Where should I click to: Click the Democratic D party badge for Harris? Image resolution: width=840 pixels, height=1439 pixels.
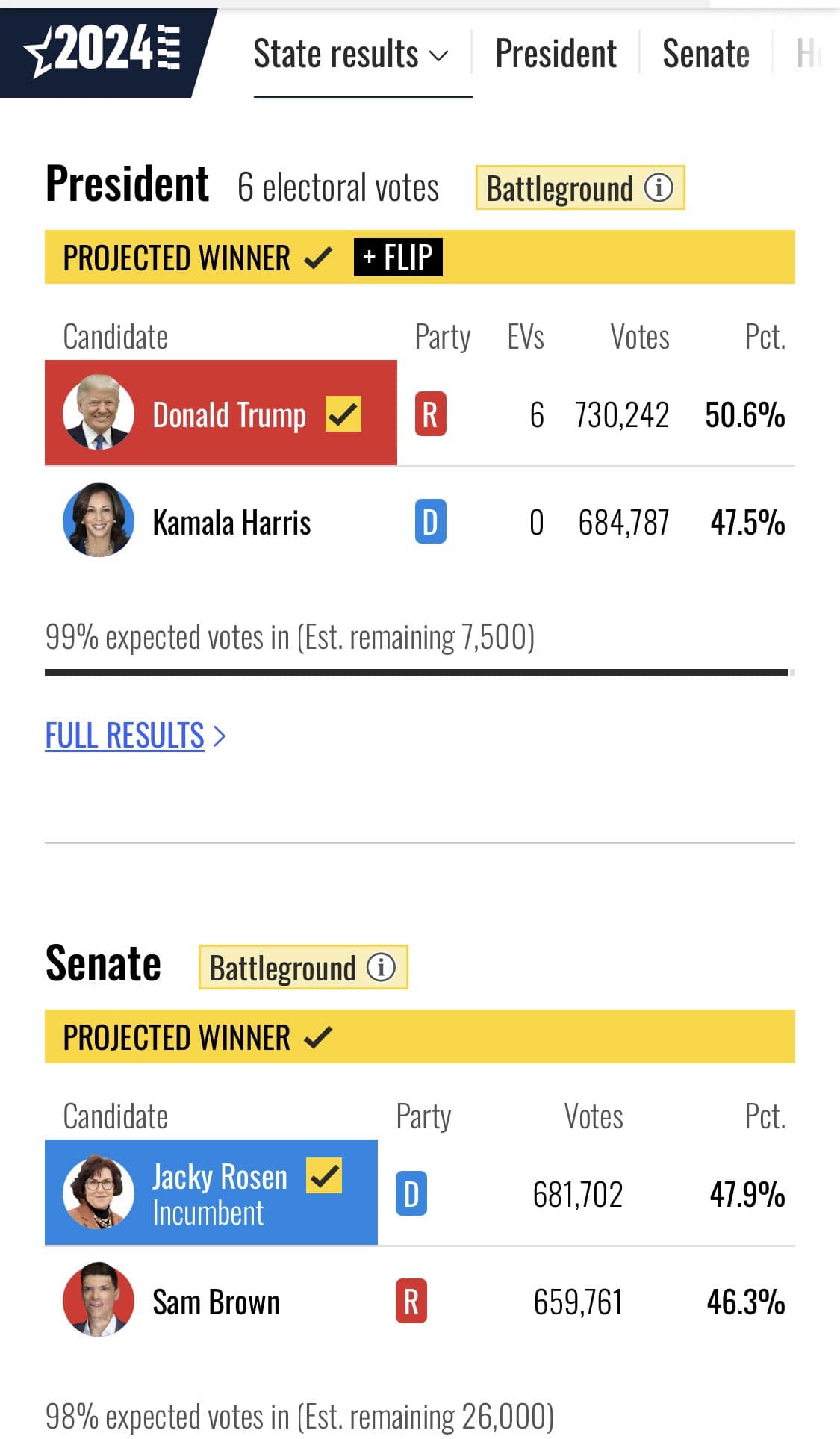pyautogui.click(x=430, y=521)
